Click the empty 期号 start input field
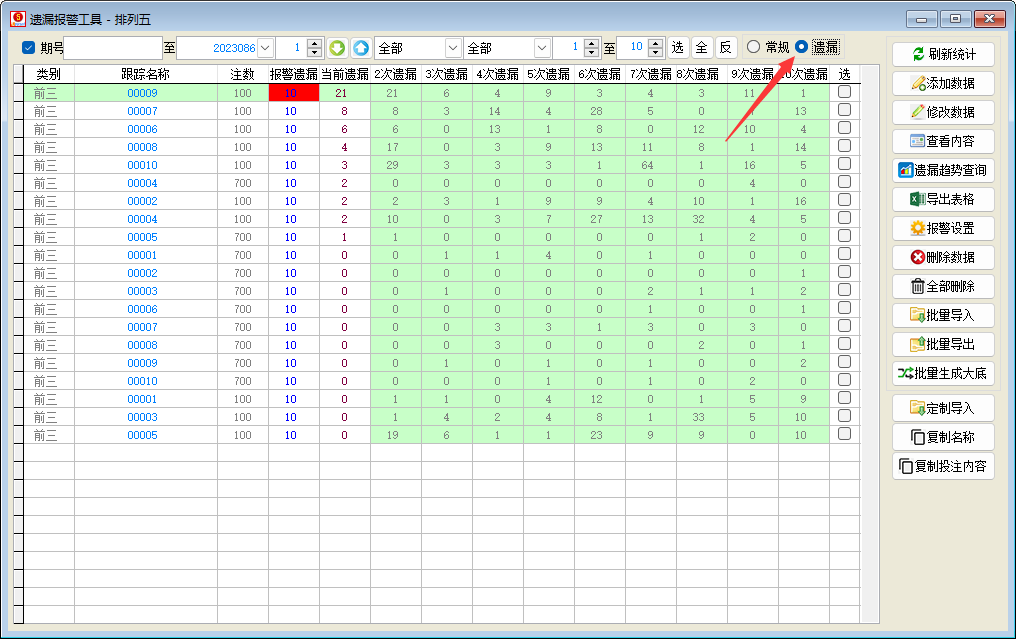Screen dimensions: 1016x639 112,48
